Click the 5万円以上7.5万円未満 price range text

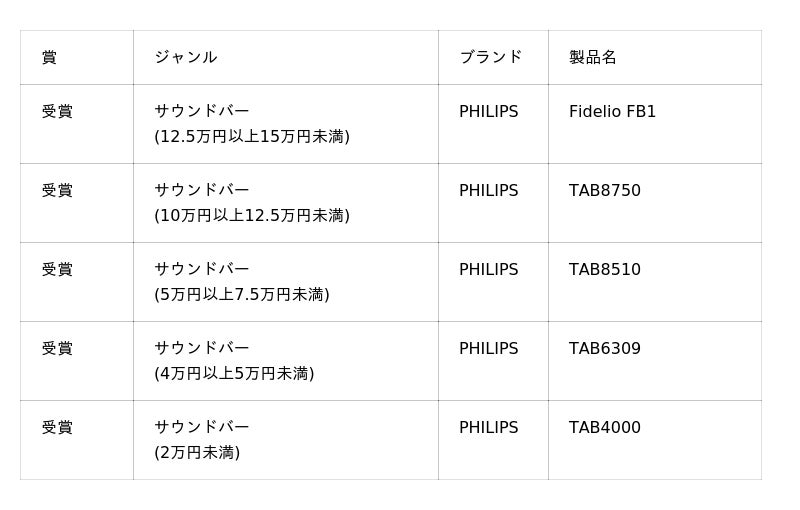(242, 294)
